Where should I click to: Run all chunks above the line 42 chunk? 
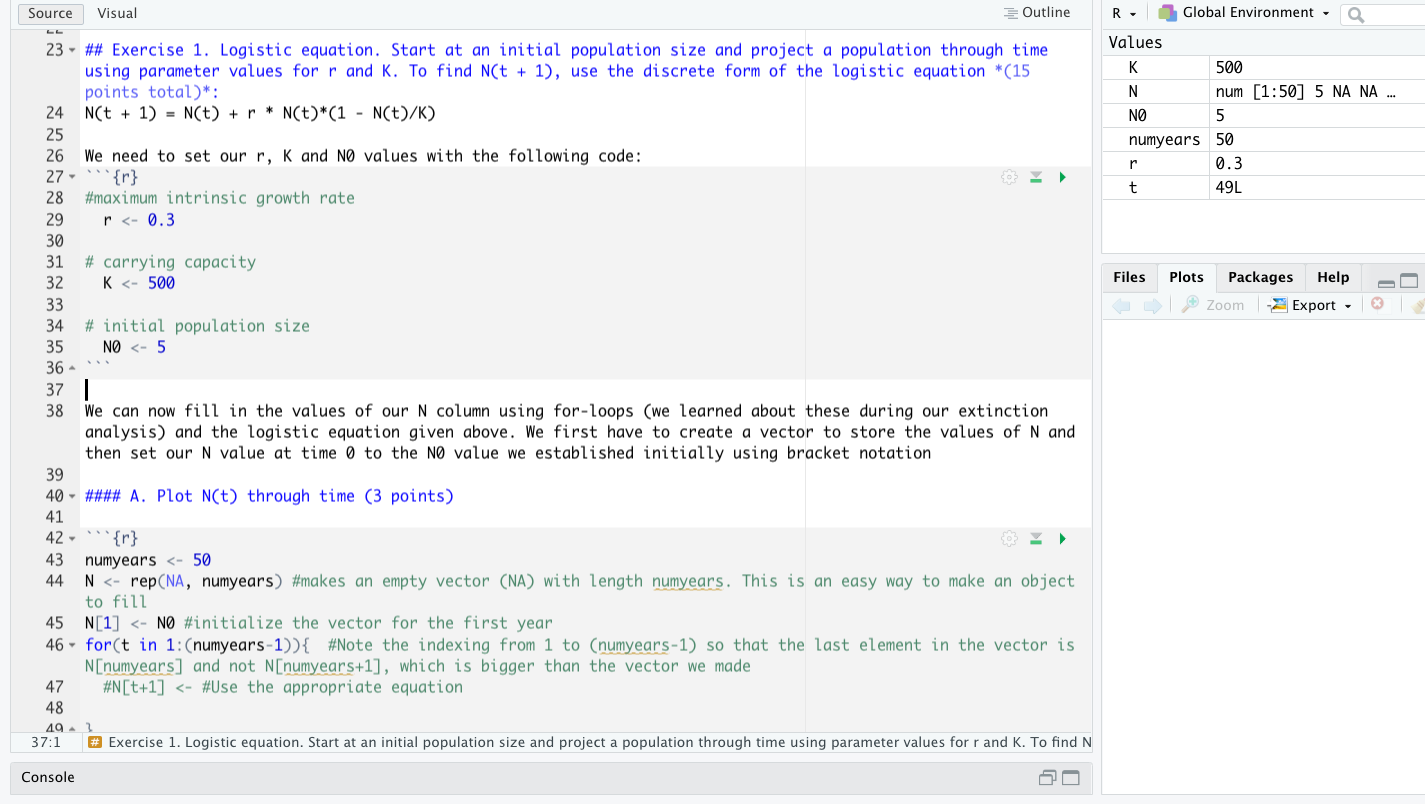[1036, 539]
